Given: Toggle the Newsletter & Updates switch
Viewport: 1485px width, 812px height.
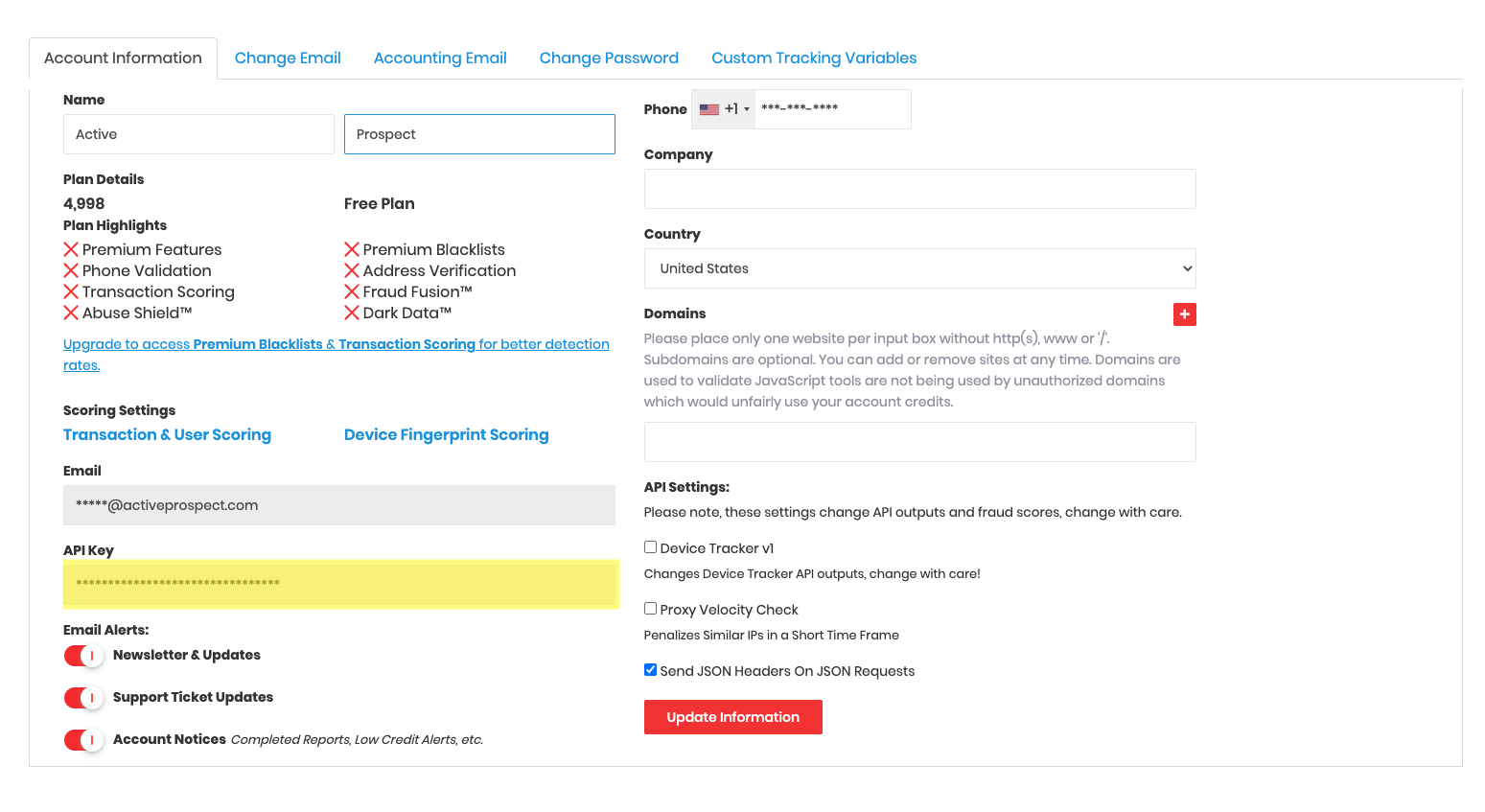Looking at the screenshot, I should pyautogui.click(x=83, y=656).
